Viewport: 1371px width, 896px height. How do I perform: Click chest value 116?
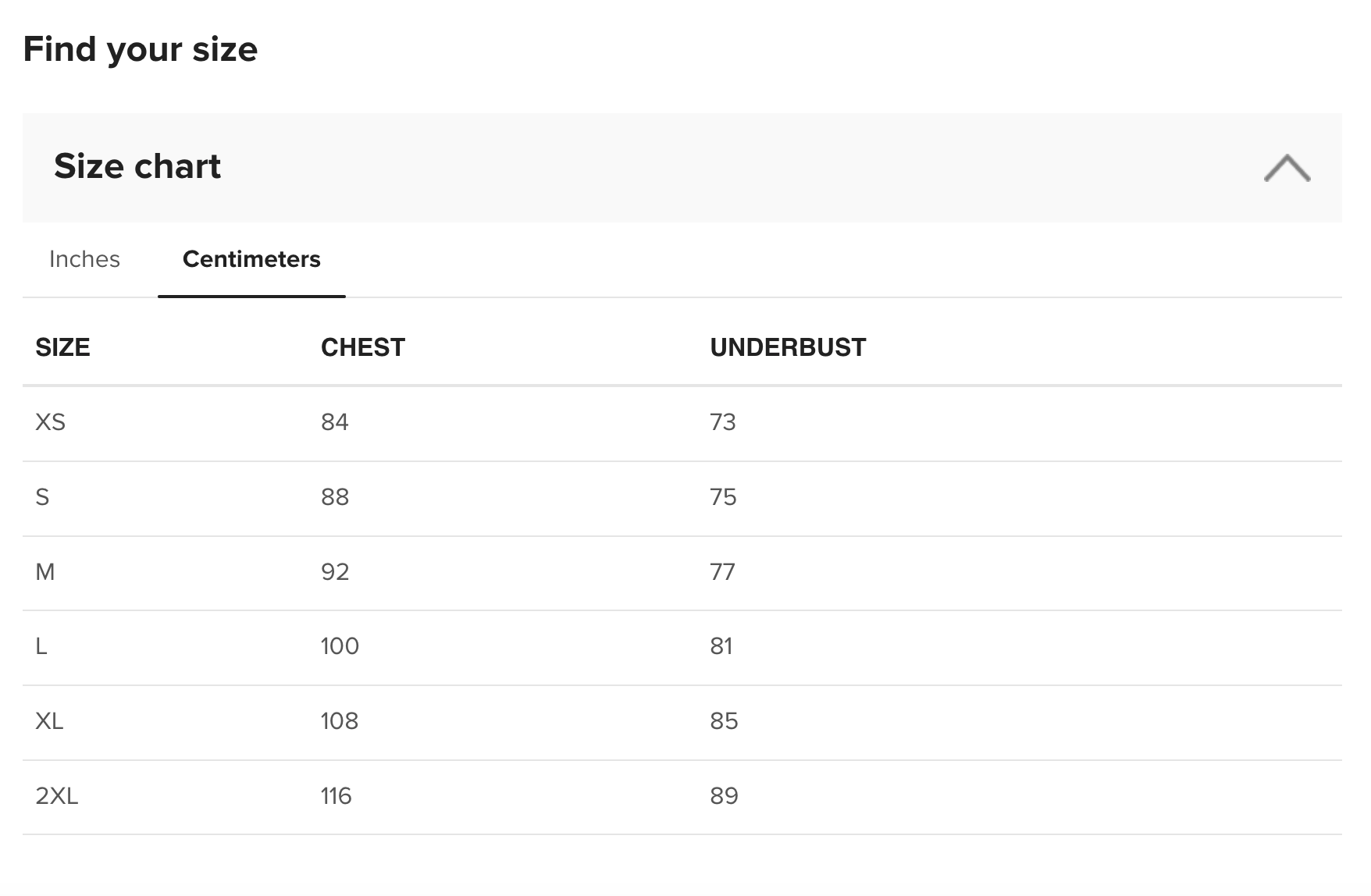336,796
